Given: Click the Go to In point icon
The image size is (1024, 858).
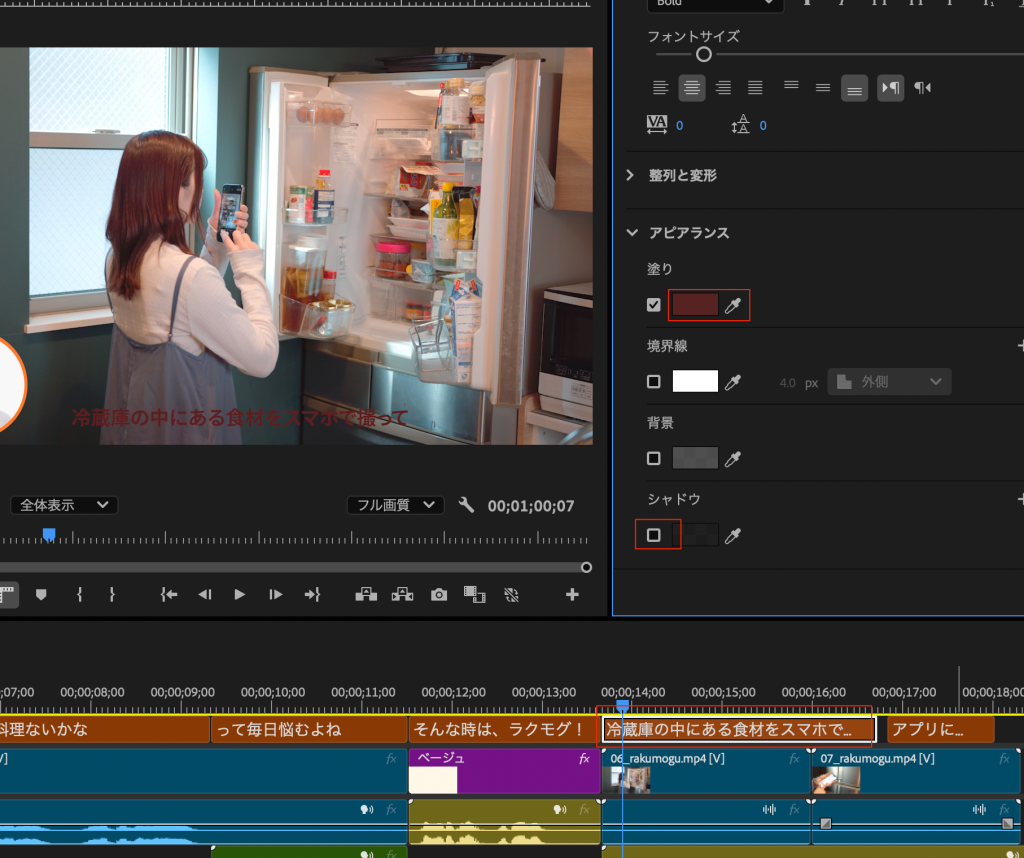Looking at the screenshot, I should [x=169, y=594].
